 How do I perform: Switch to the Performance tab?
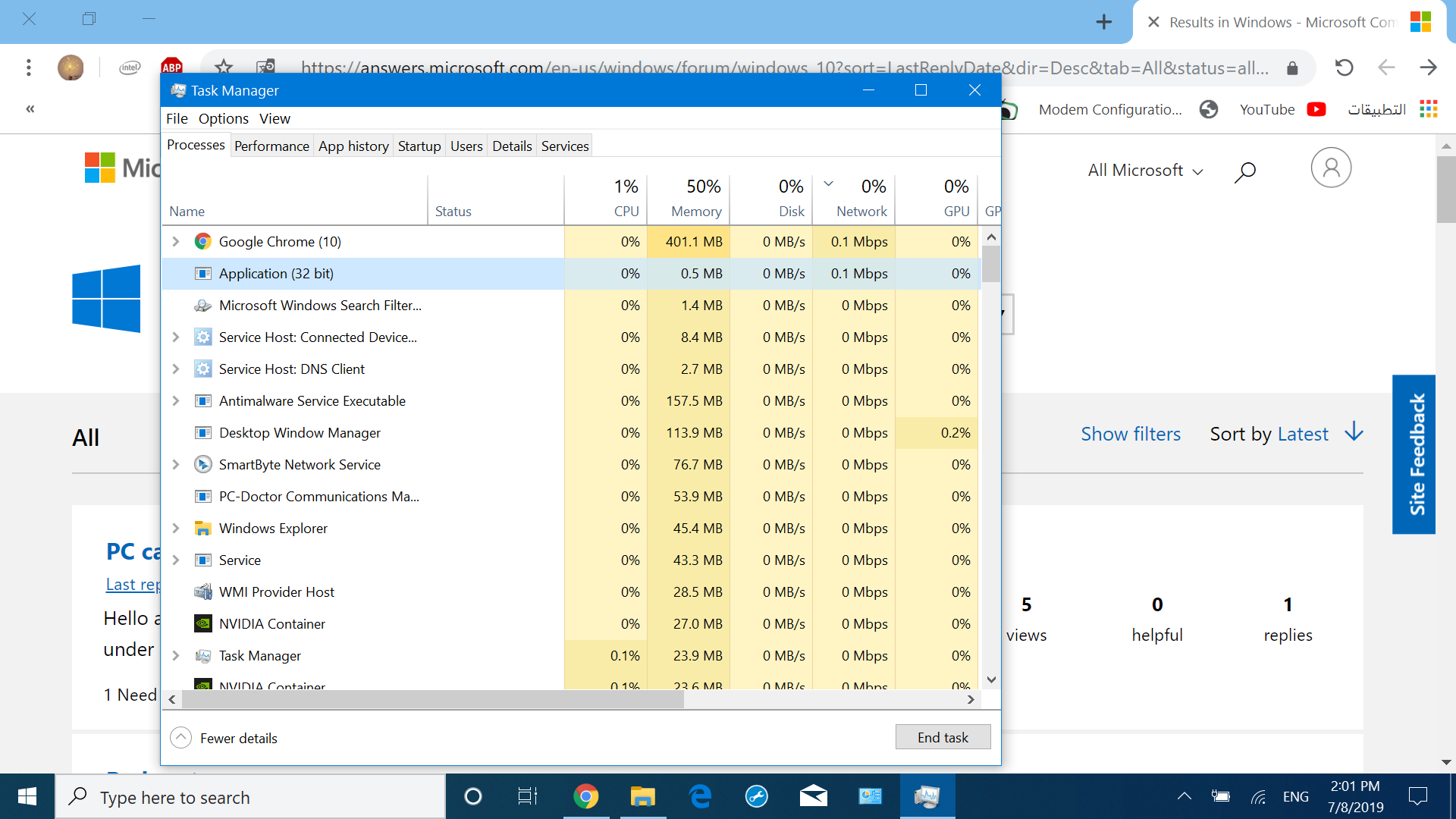[271, 146]
